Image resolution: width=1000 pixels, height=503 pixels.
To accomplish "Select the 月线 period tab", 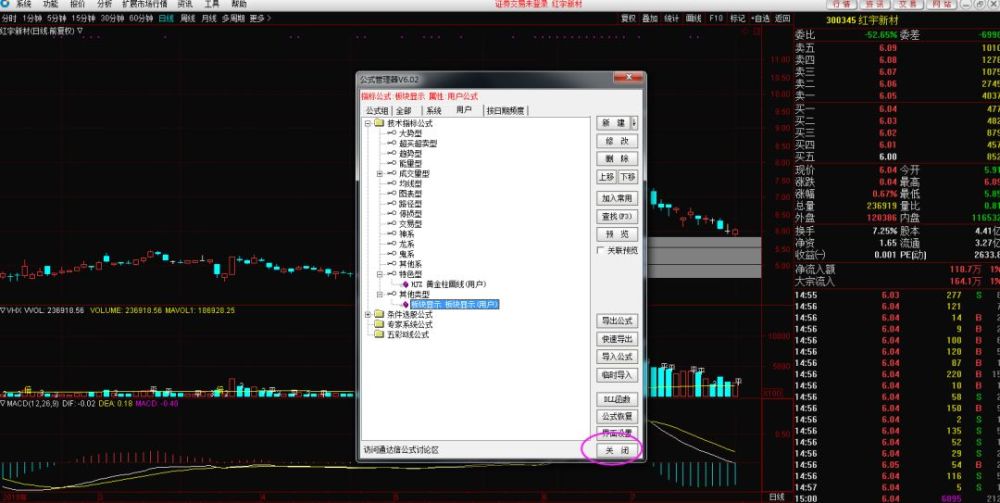I will pyautogui.click(x=209, y=18).
